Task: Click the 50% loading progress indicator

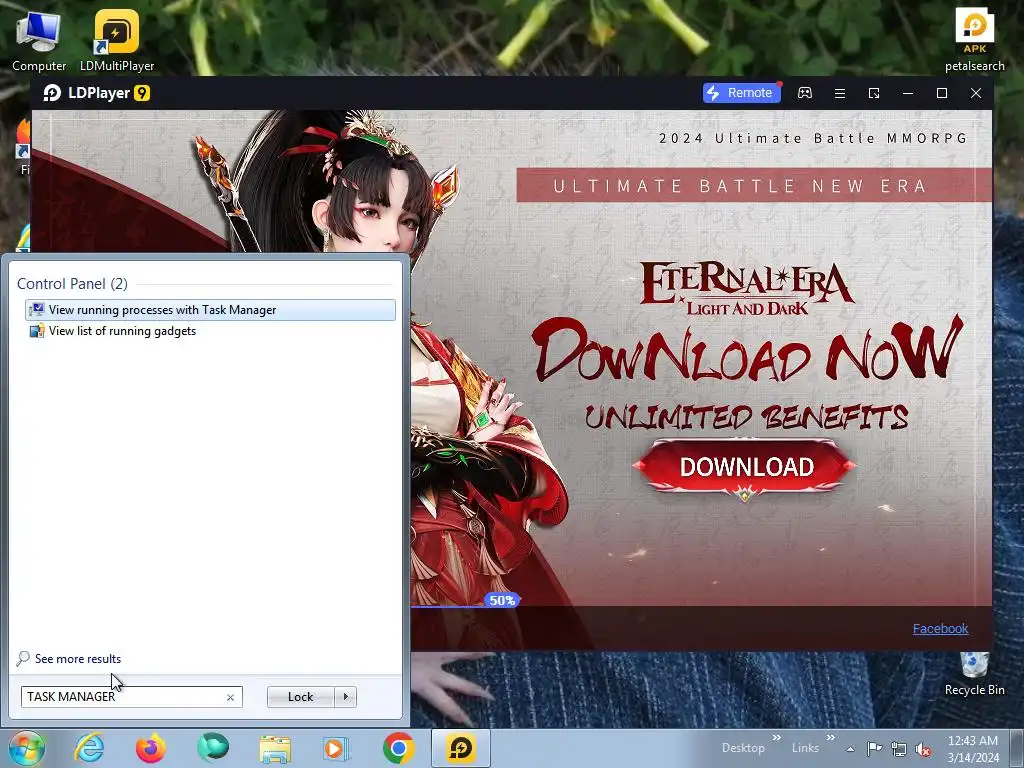Action: coord(502,600)
